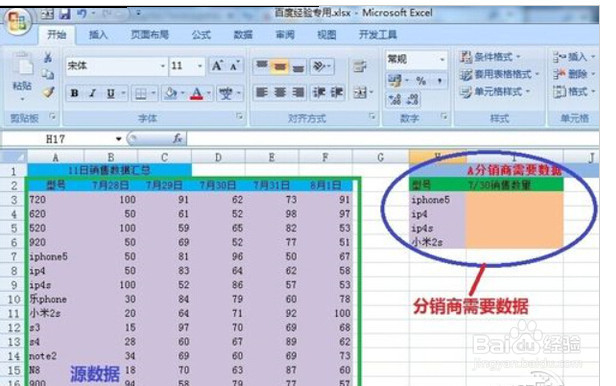The width and height of the screenshot is (616, 386).
Task: Increase font size with large A
Action: click(x=217, y=66)
